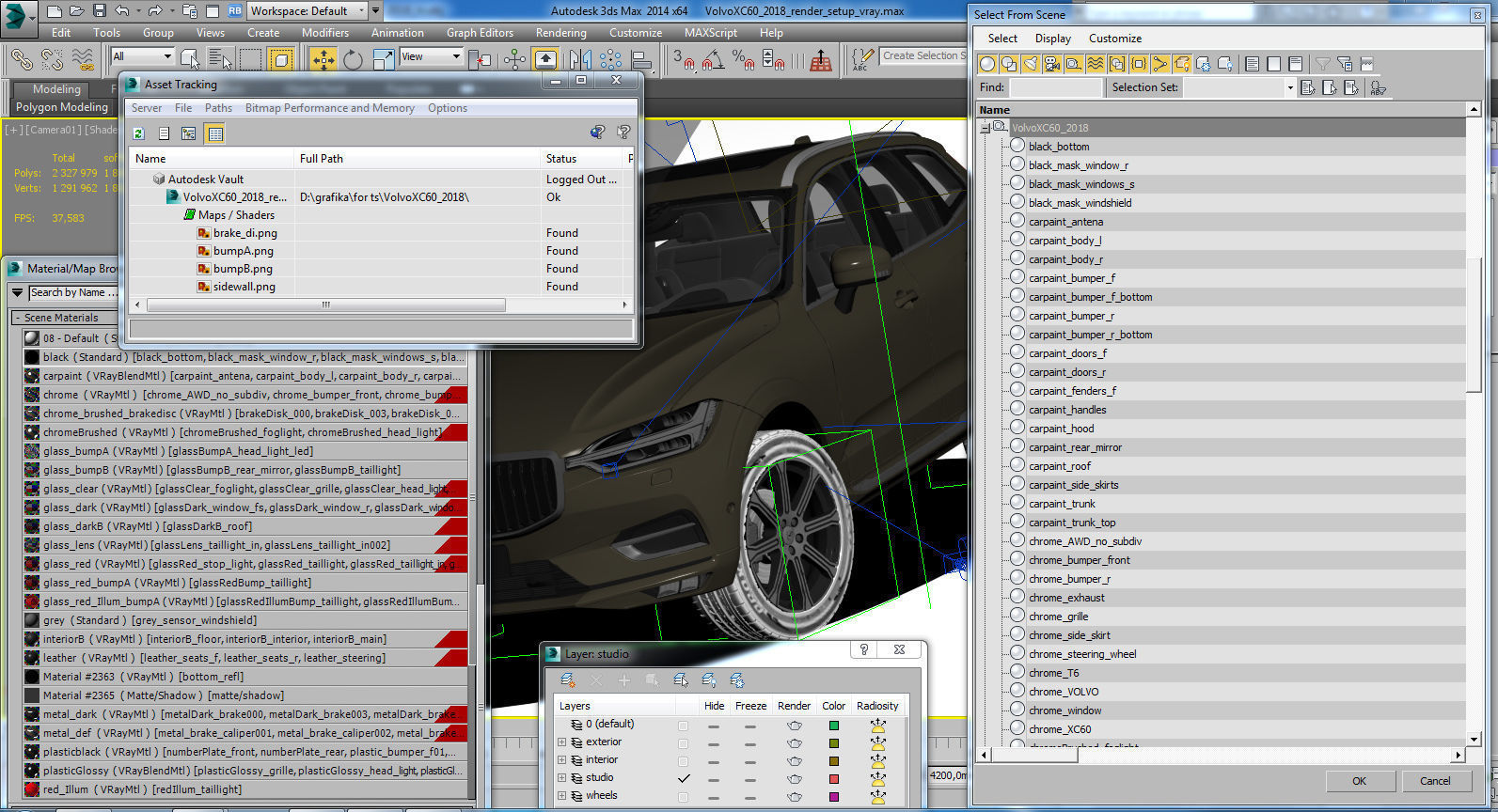Click the Undo arrow icon
The height and width of the screenshot is (812, 1498).
[121, 11]
